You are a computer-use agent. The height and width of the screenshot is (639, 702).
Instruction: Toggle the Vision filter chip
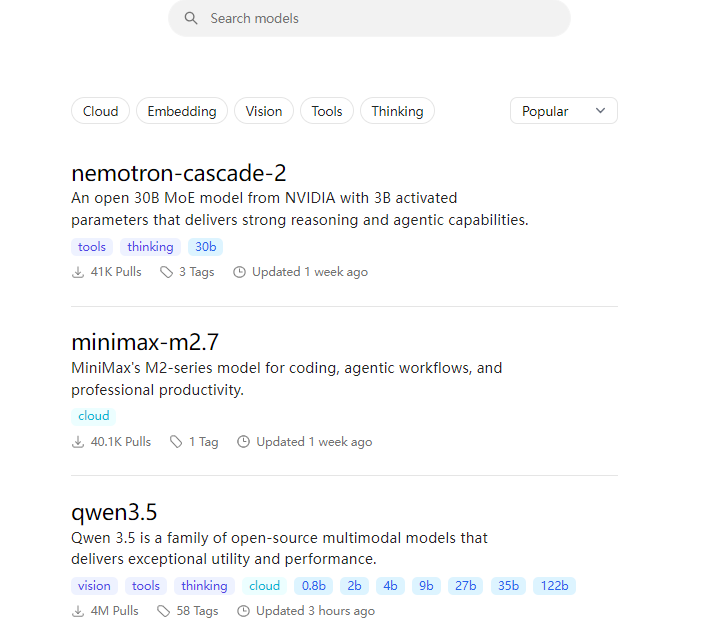pos(264,111)
